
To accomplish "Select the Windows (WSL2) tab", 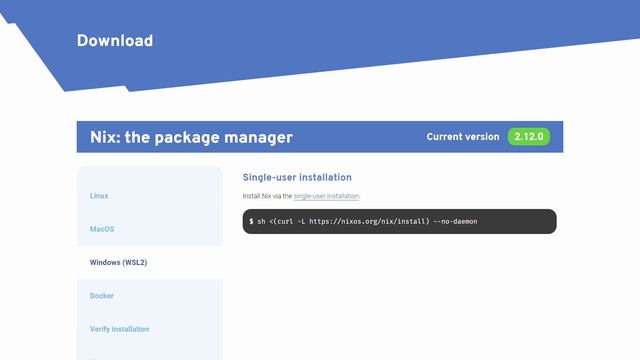I will pyautogui.click(x=118, y=262).
